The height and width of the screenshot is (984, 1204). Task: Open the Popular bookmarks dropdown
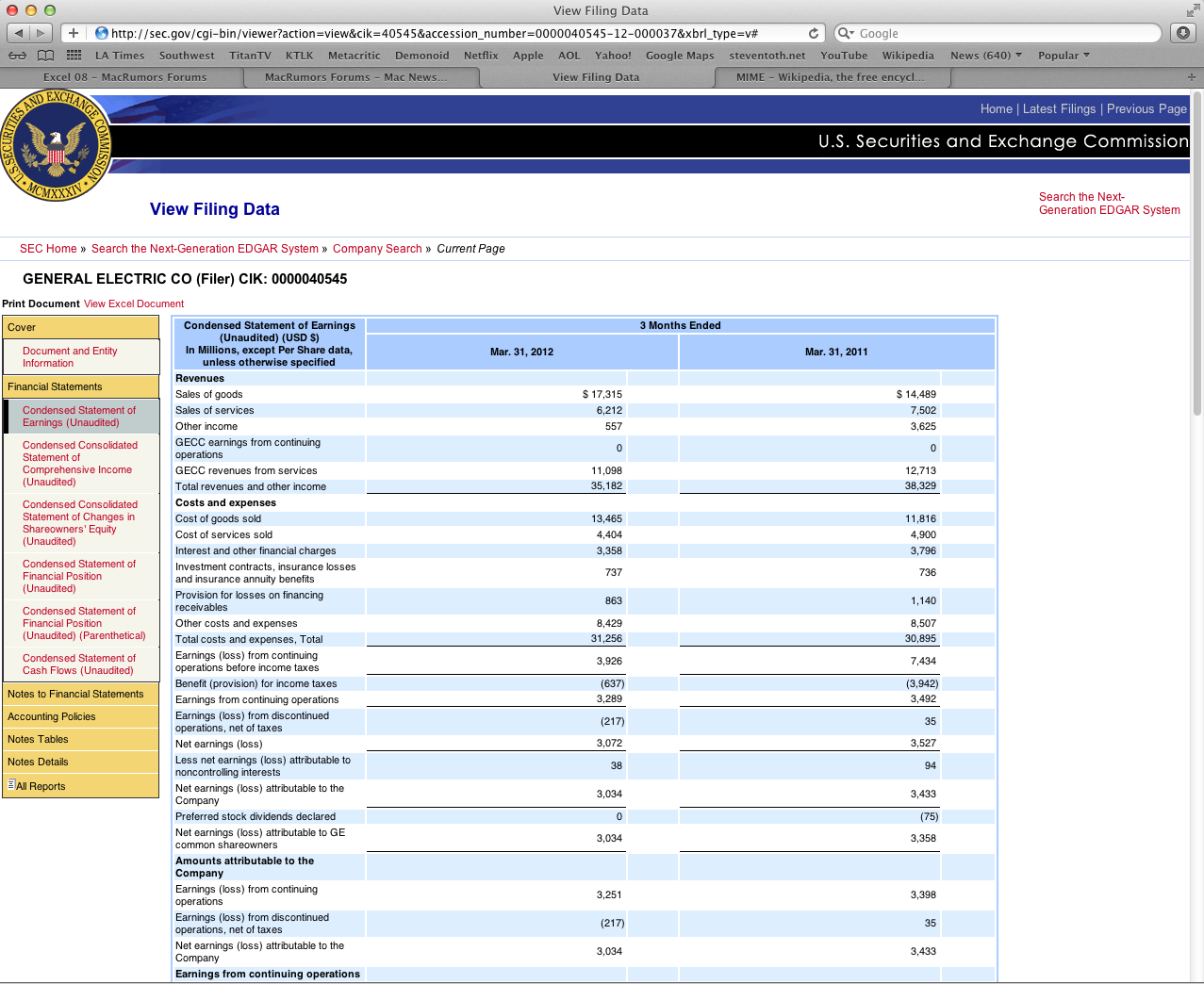(1064, 56)
